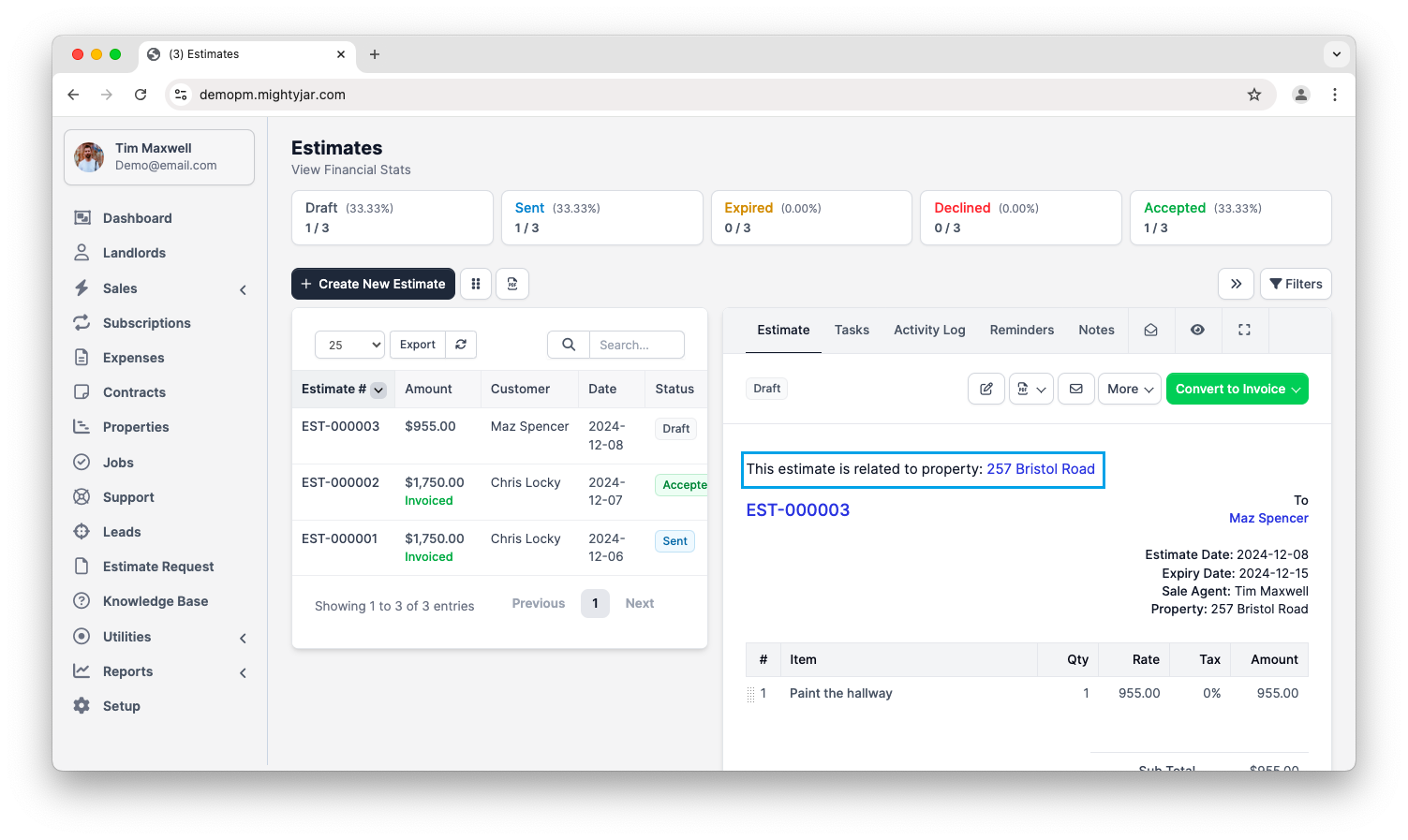Click the Next pagination button
This screenshot has width=1408, height=840.
click(640, 604)
